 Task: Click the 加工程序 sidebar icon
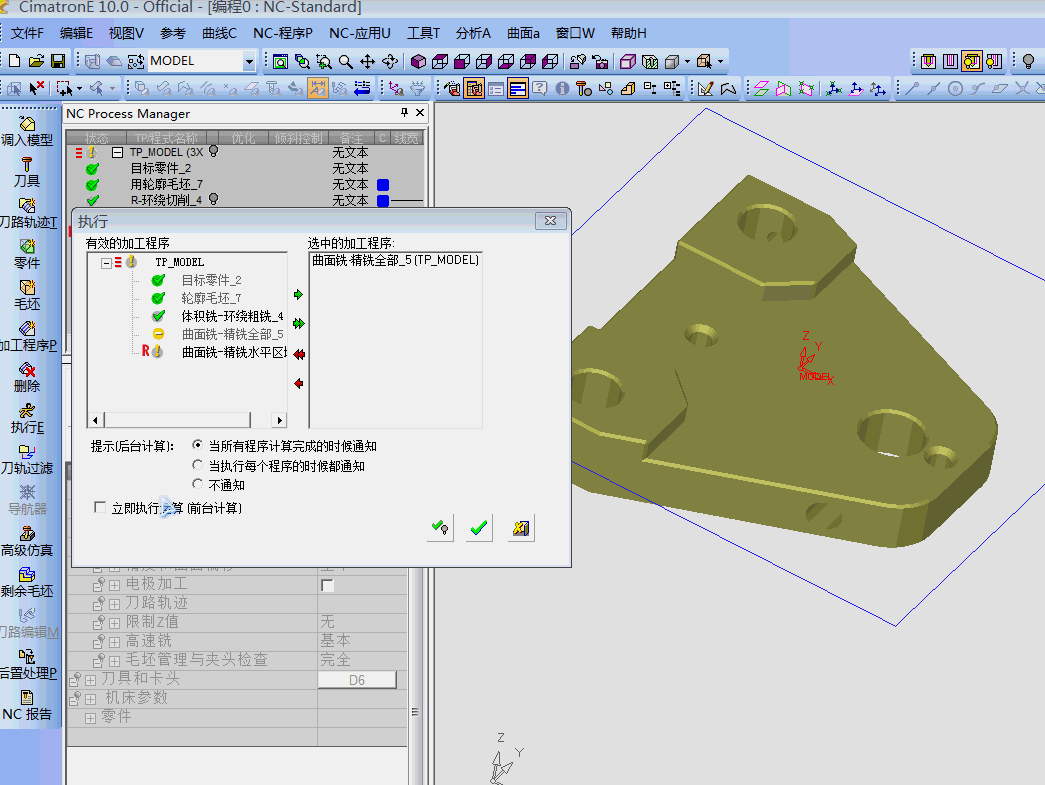(28, 337)
